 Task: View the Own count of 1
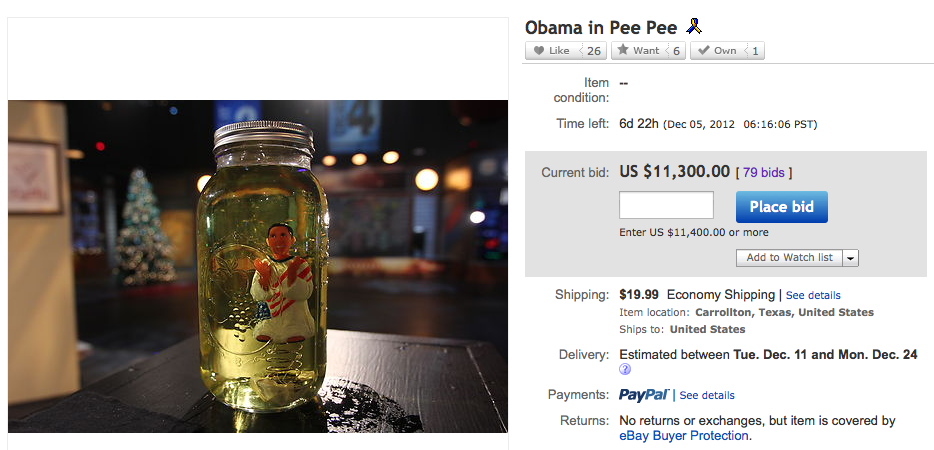[755, 51]
